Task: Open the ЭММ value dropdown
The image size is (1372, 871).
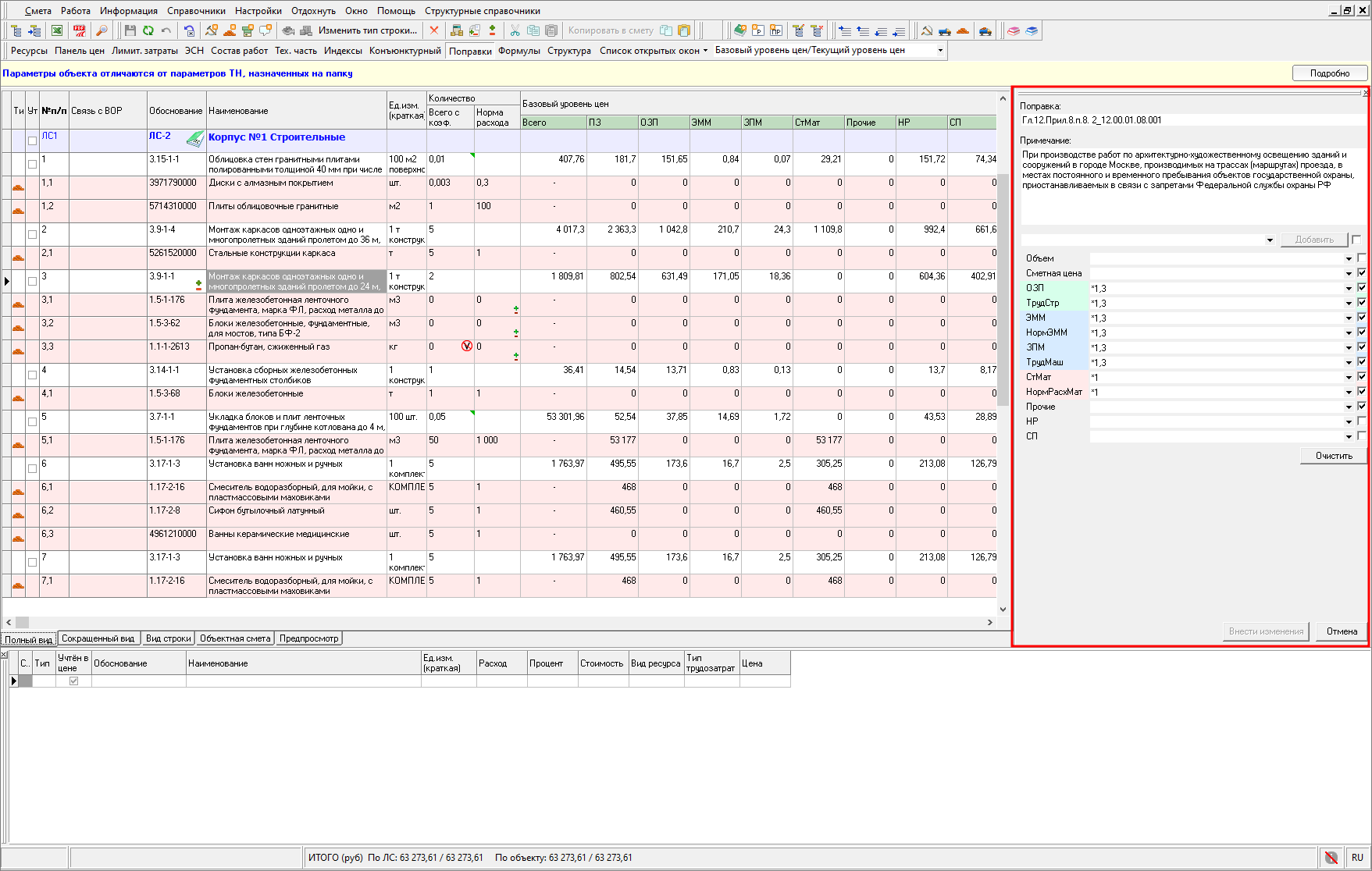Action: (x=1349, y=318)
